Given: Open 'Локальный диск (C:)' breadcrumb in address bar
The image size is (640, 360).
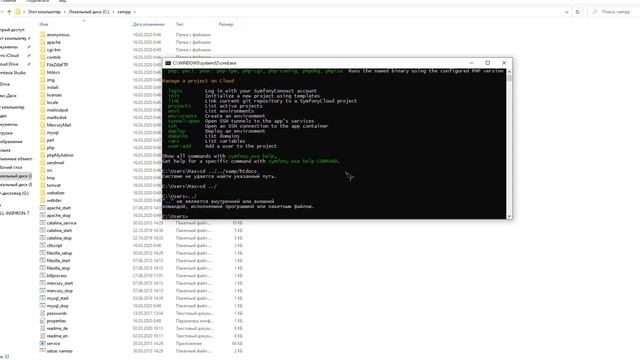Looking at the screenshot, I should click(89, 12).
